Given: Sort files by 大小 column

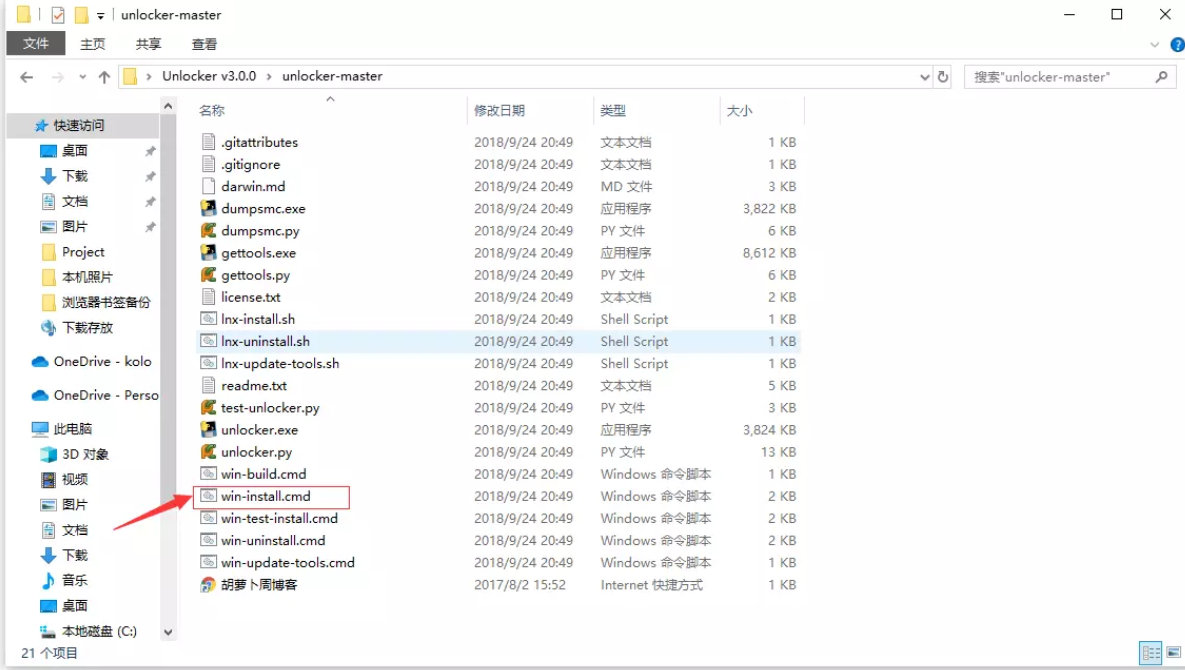Looking at the screenshot, I should tap(739, 110).
